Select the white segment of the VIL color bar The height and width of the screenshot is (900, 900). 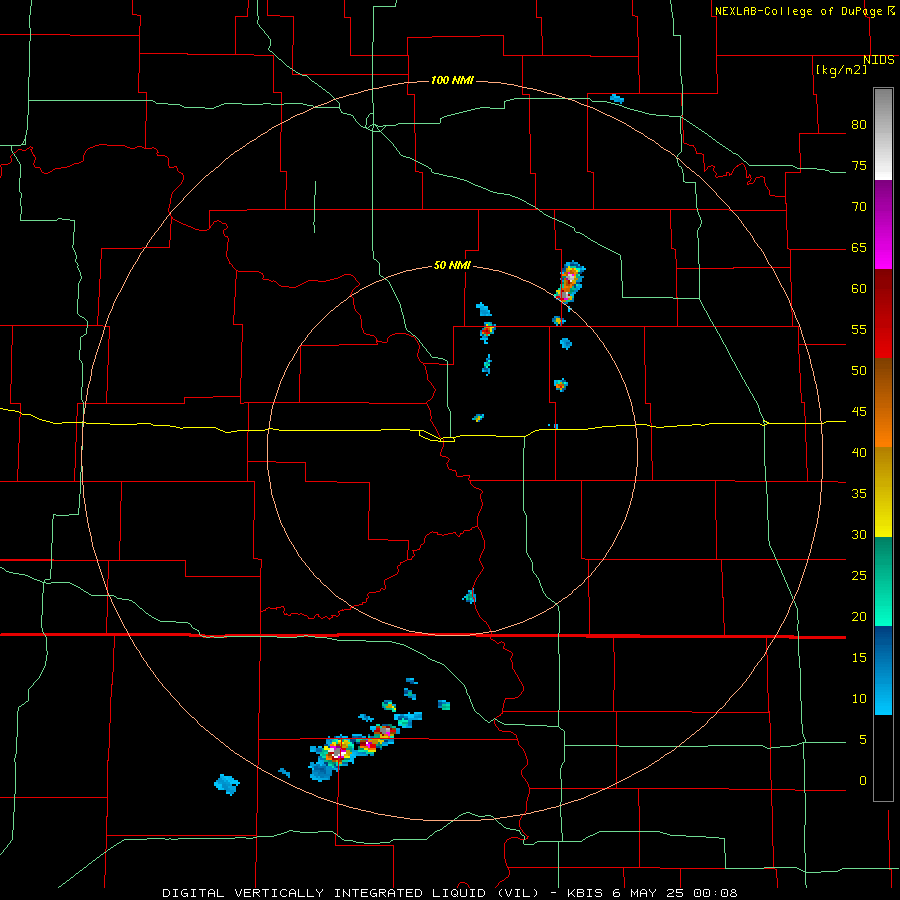pos(883,134)
